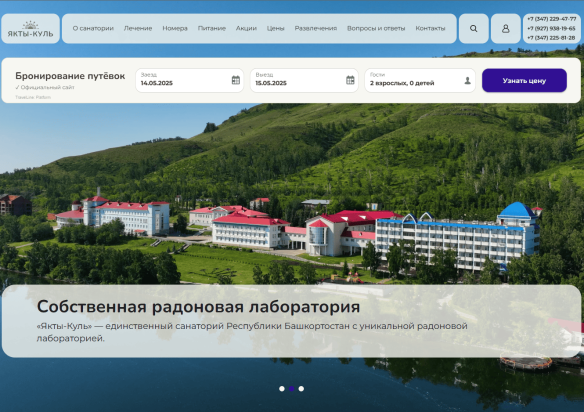Click the Бронирование путёвок title

click(x=70, y=76)
